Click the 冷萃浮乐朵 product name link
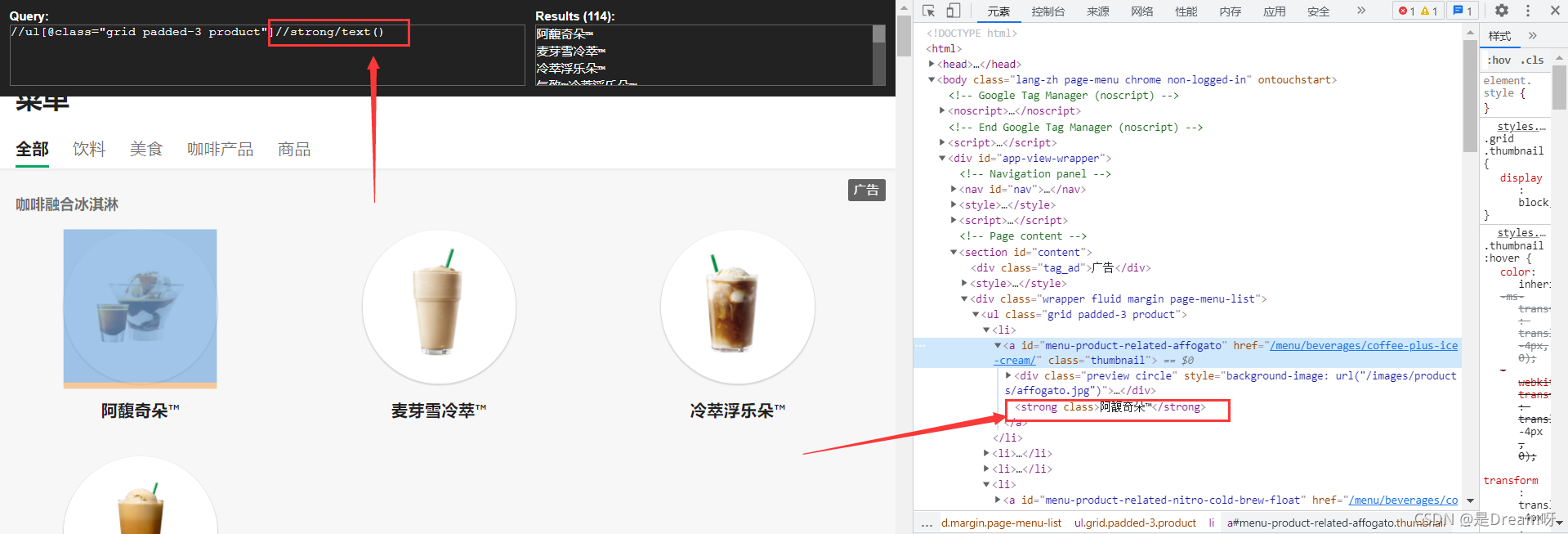The width and height of the screenshot is (1568, 534). [x=738, y=411]
